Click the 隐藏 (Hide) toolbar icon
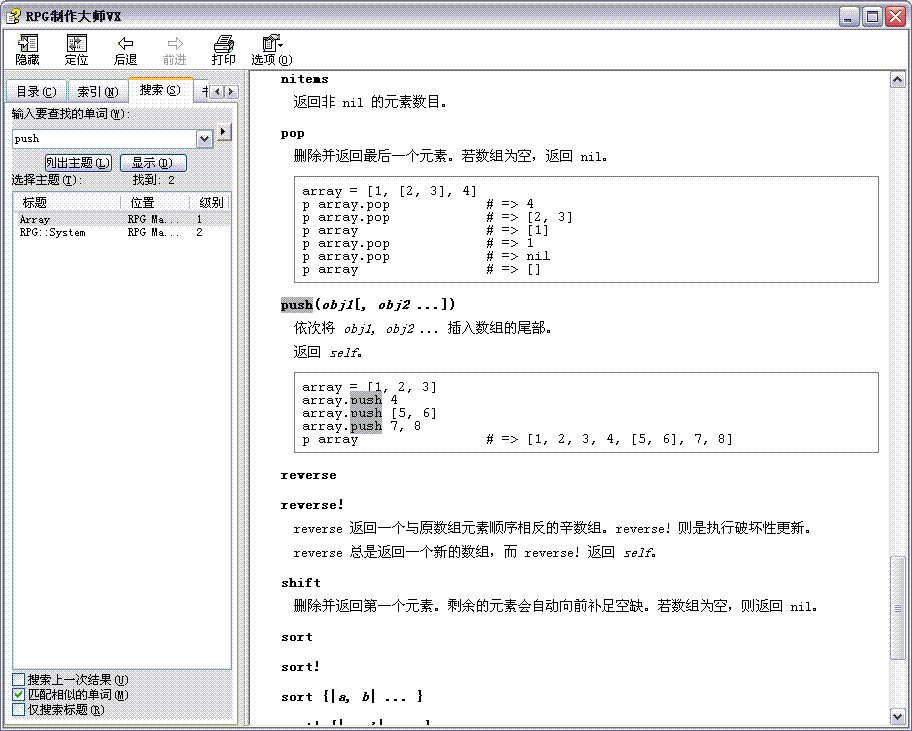Viewport: 912px width, 731px height. click(x=27, y=49)
